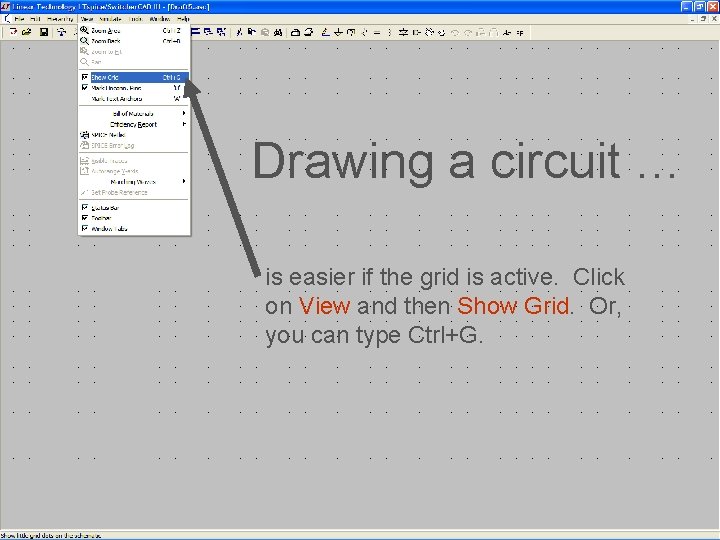Viewport: 720px width, 540px height.
Task: Create a new schematic from toolbar
Action: click(x=14, y=32)
